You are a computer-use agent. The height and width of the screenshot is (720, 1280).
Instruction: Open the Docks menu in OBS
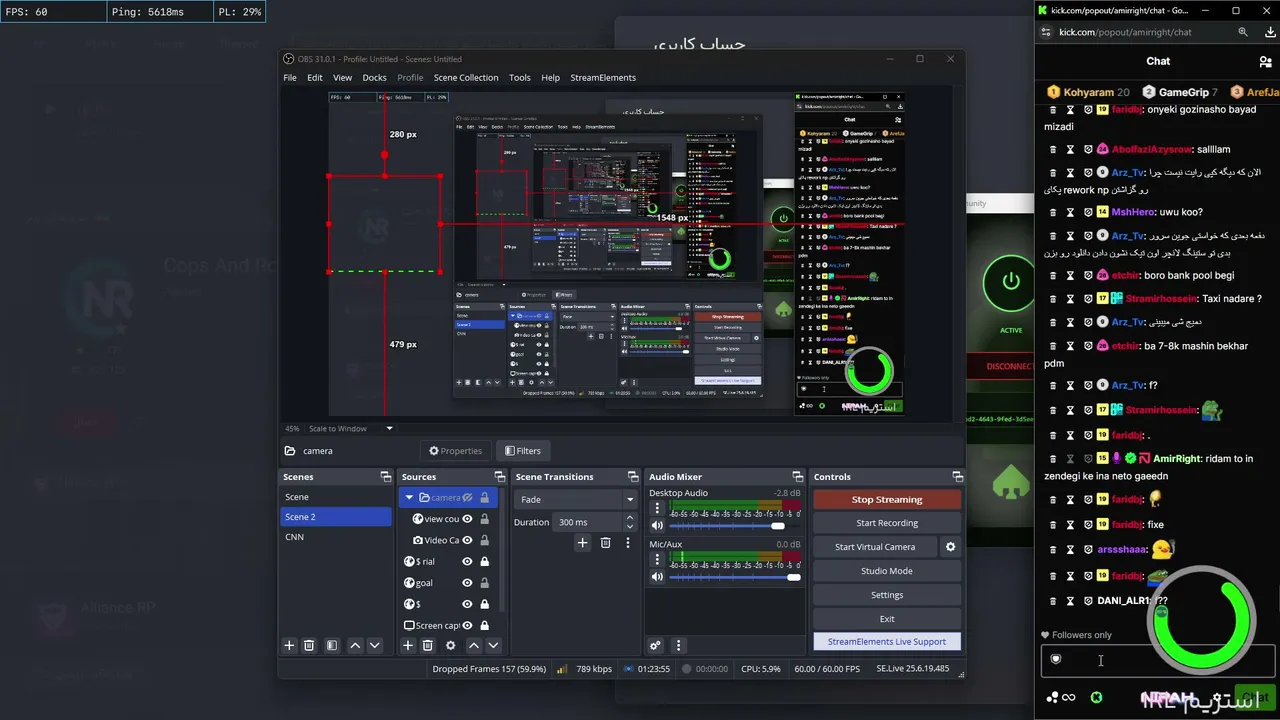tap(374, 78)
